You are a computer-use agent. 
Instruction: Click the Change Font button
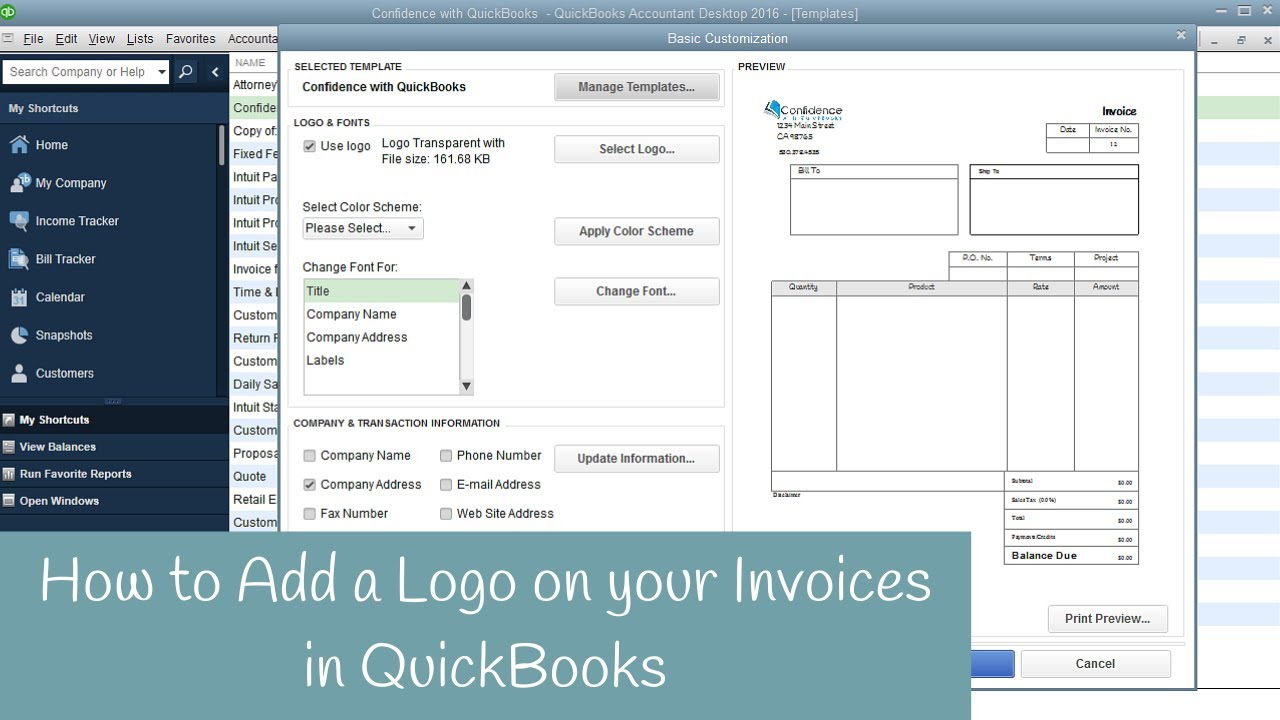pos(637,291)
